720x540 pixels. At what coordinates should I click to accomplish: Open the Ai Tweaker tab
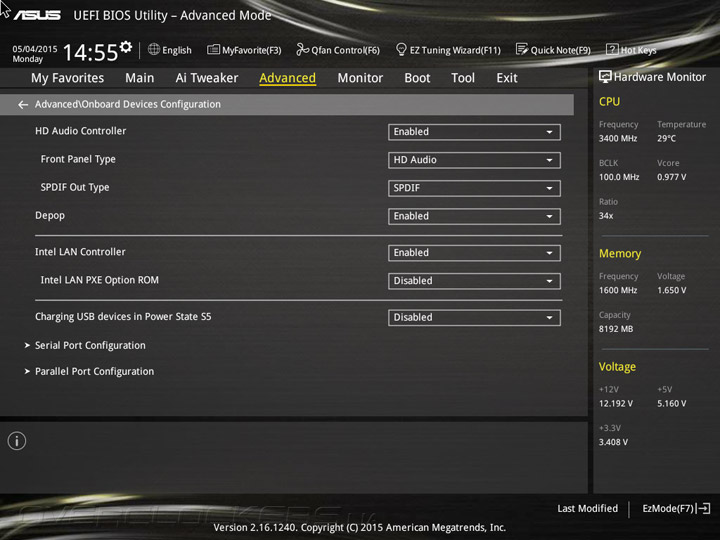click(x=207, y=78)
